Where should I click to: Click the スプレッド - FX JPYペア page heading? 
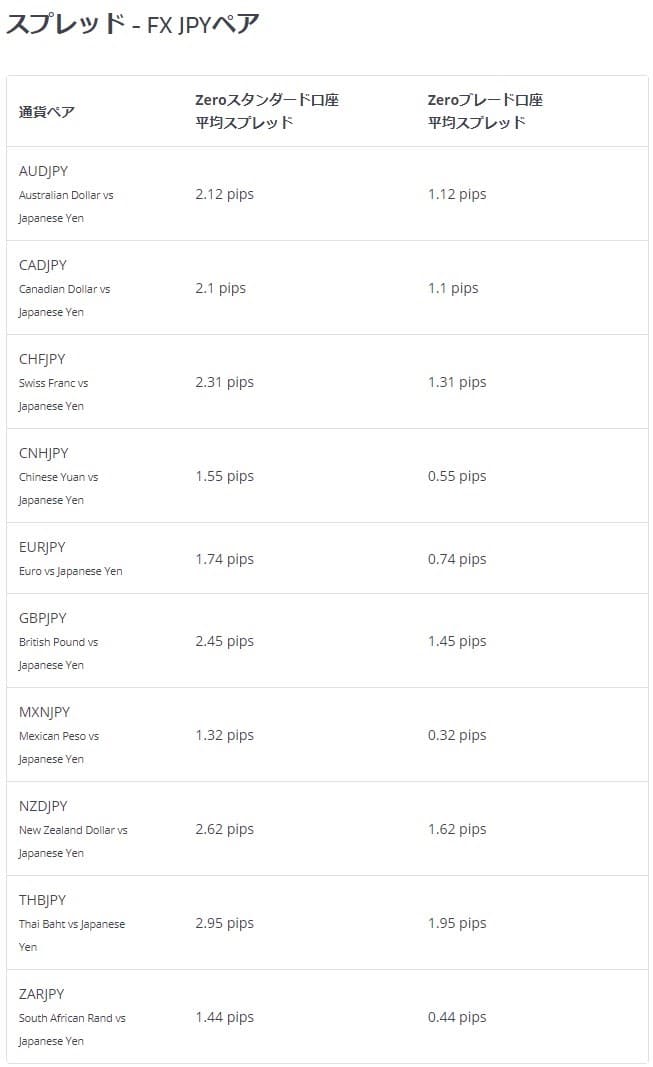click(x=133, y=24)
